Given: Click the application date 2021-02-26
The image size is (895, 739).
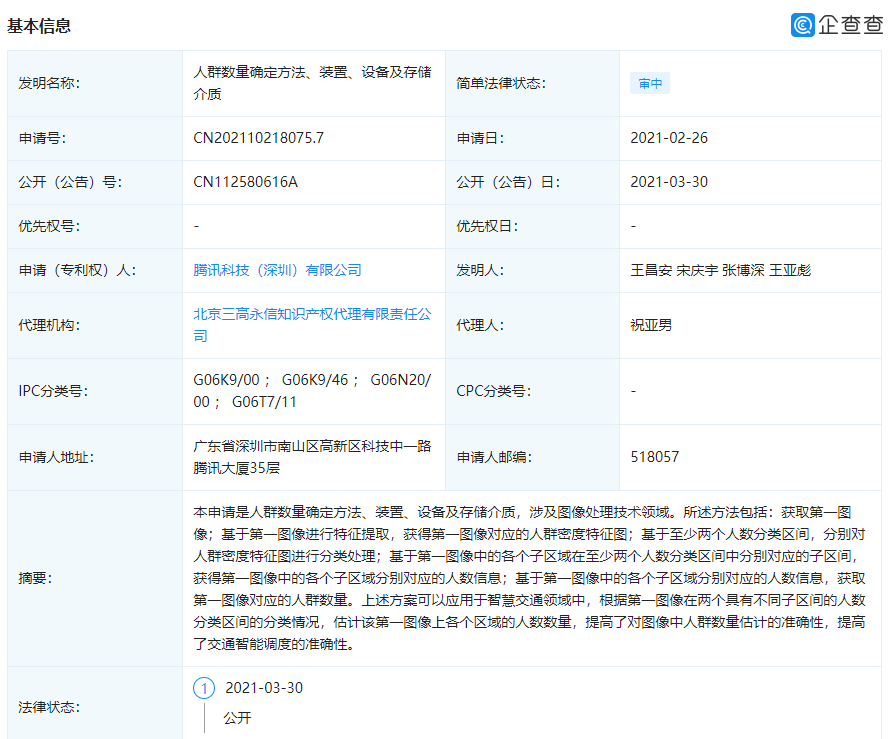Looking at the screenshot, I should [669, 138].
